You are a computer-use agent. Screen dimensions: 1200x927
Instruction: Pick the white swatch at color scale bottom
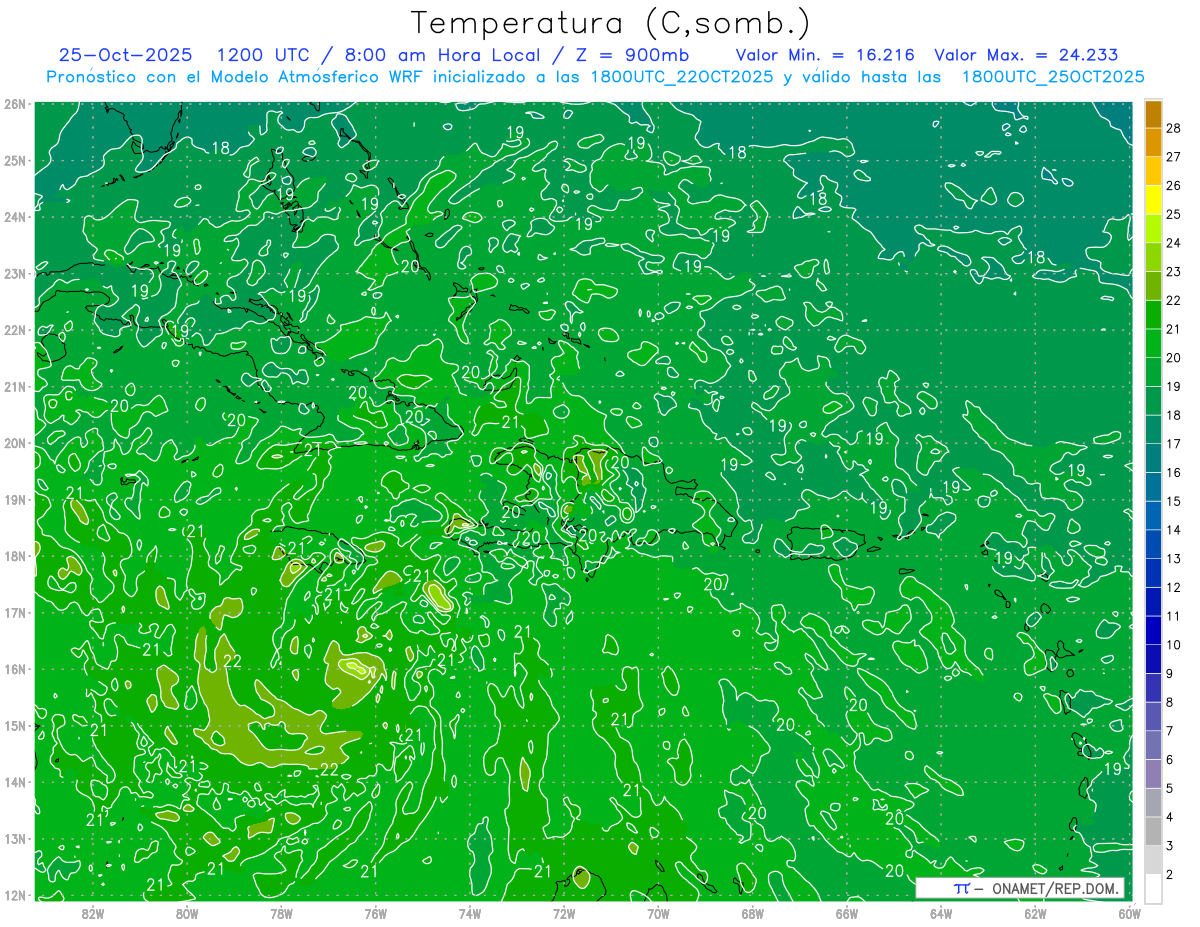(x=1153, y=887)
